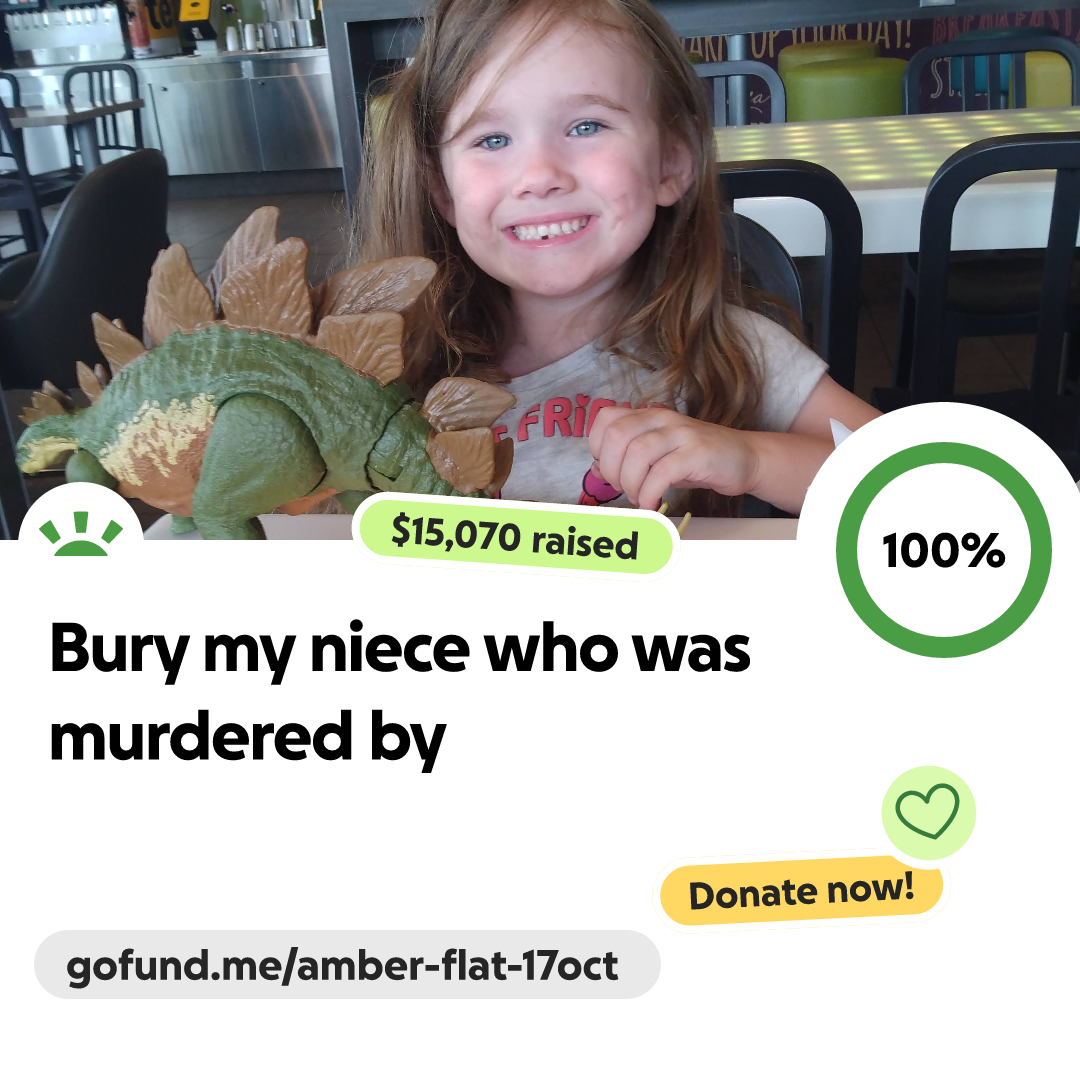The width and height of the screenshot is (1080, 1080).
Task: Click the green heart icon
Action: click(927, 811)
